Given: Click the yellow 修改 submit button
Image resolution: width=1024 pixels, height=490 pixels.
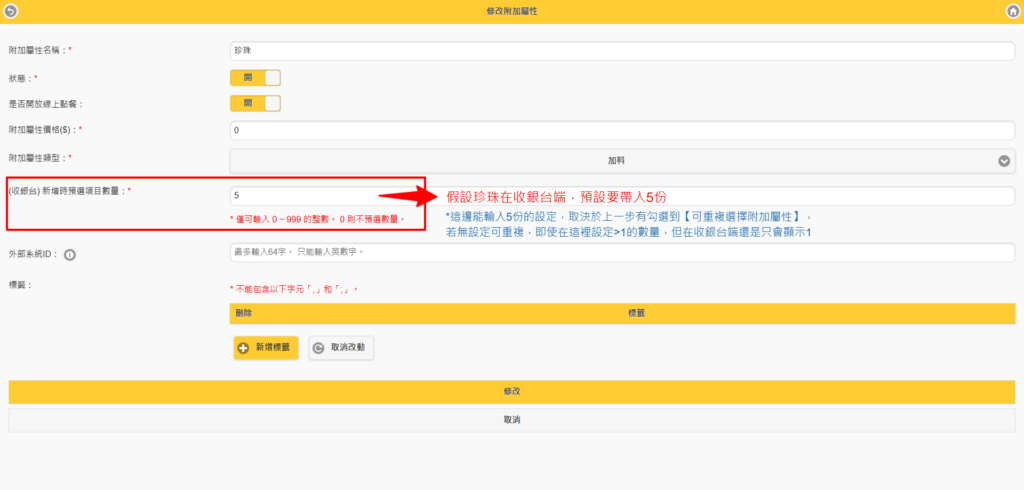Looking at the screenshot, I should (512, 392).
